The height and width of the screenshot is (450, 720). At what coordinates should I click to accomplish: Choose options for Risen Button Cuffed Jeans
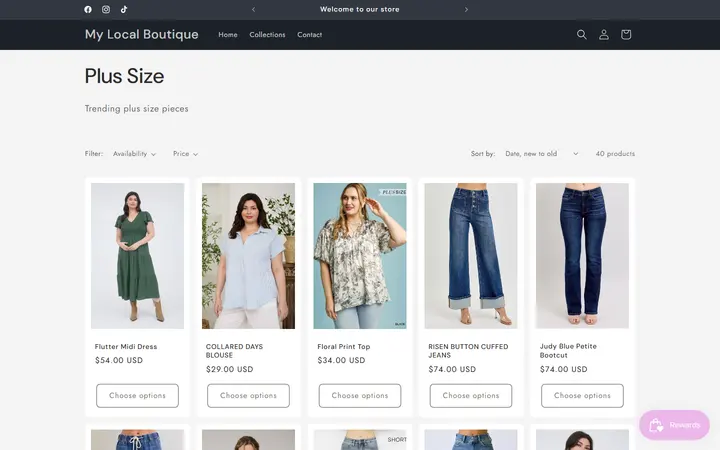click(471, 395)
